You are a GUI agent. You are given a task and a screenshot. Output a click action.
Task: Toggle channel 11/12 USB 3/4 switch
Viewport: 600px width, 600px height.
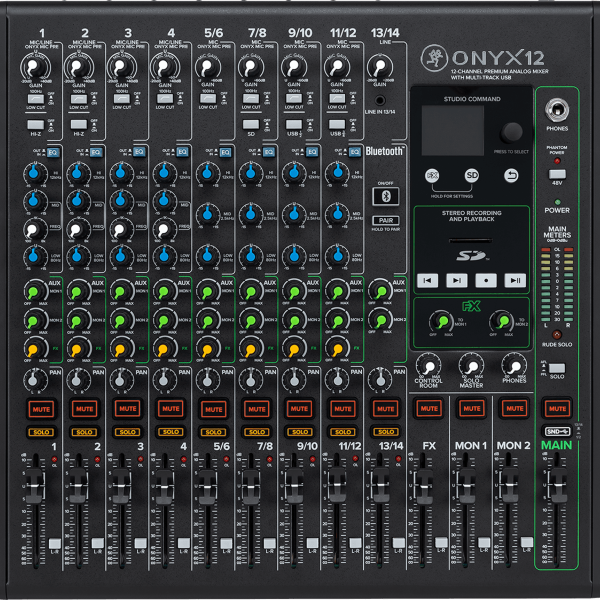click(x=337, y=124)
